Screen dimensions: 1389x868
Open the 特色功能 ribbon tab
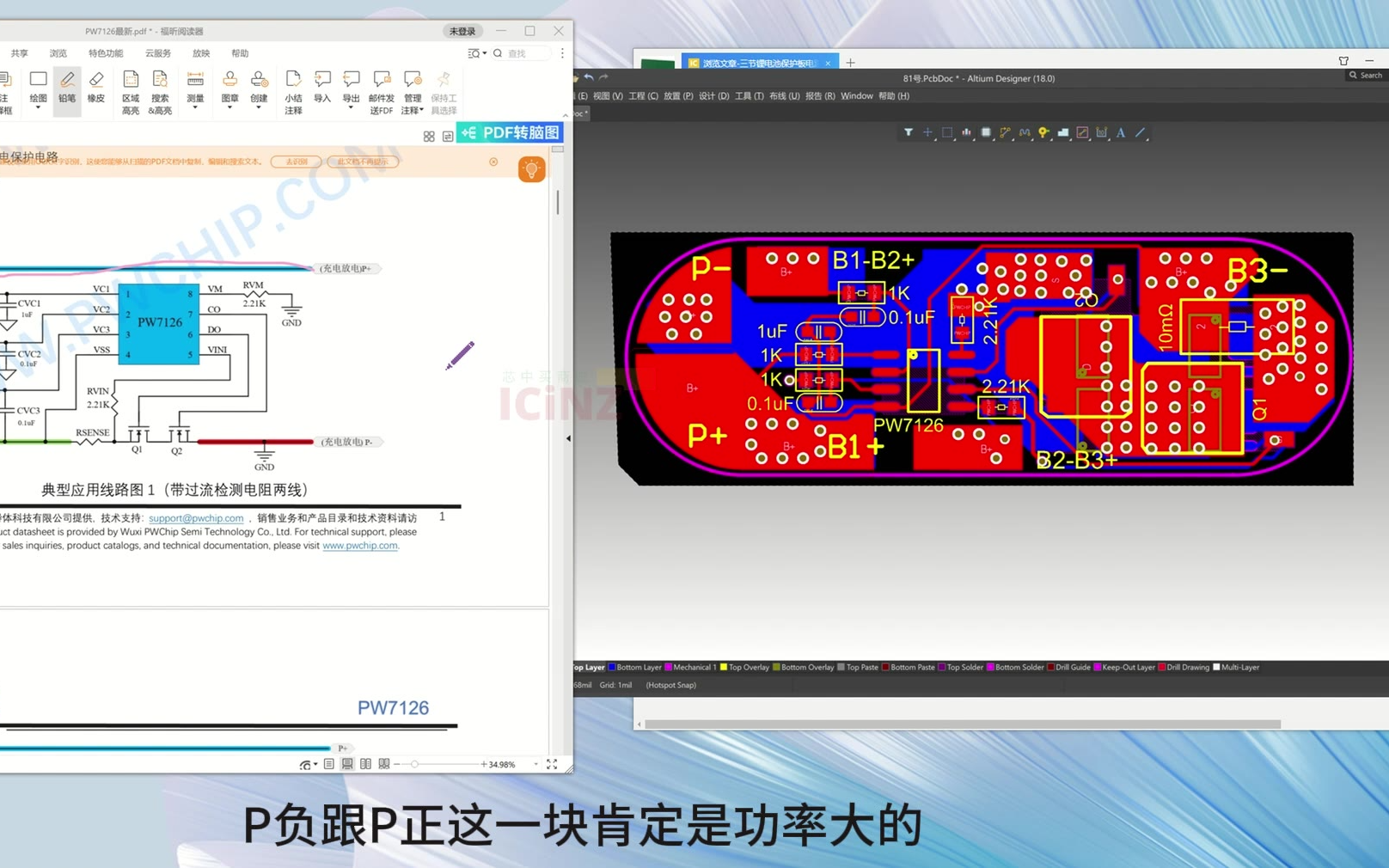pos(106,53)
